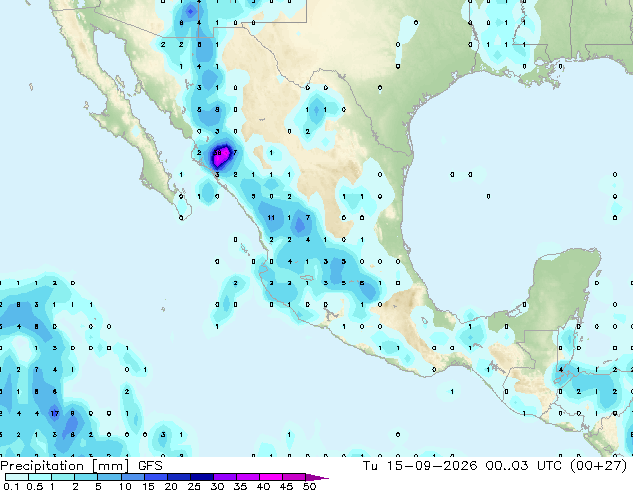
Task: Click the 11 mm precipitation value in Mexico
Action: pyautogui.click(x=271, y=218)
